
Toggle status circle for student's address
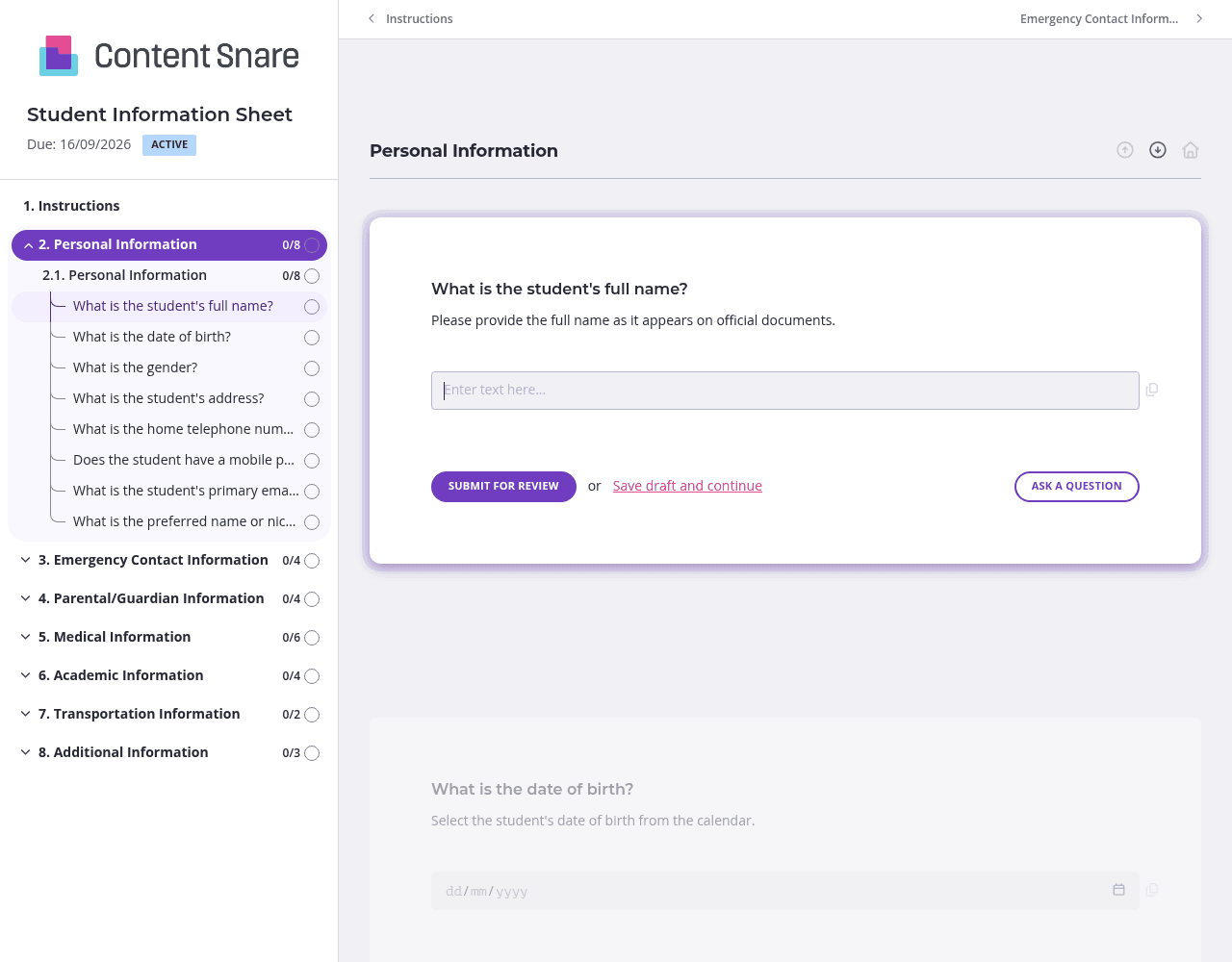coord(312,399)
